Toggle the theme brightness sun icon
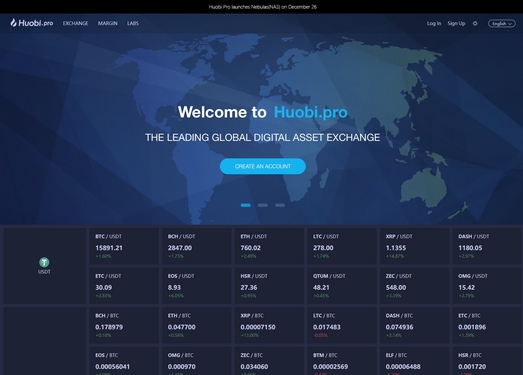This screenshot has width=523, height=375. (475, 23)
